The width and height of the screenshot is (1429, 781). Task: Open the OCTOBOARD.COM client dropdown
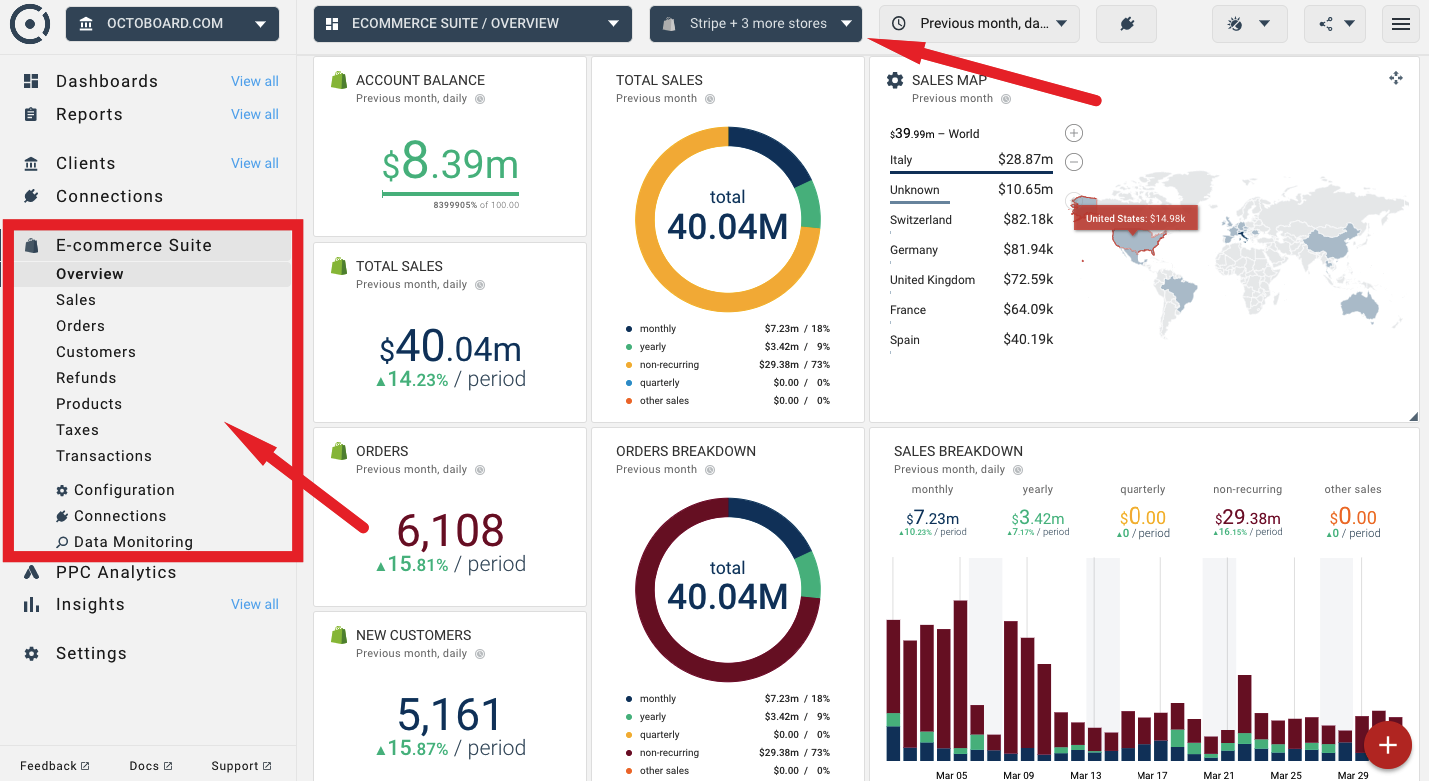pyautogui.click(x=172, y=24)
